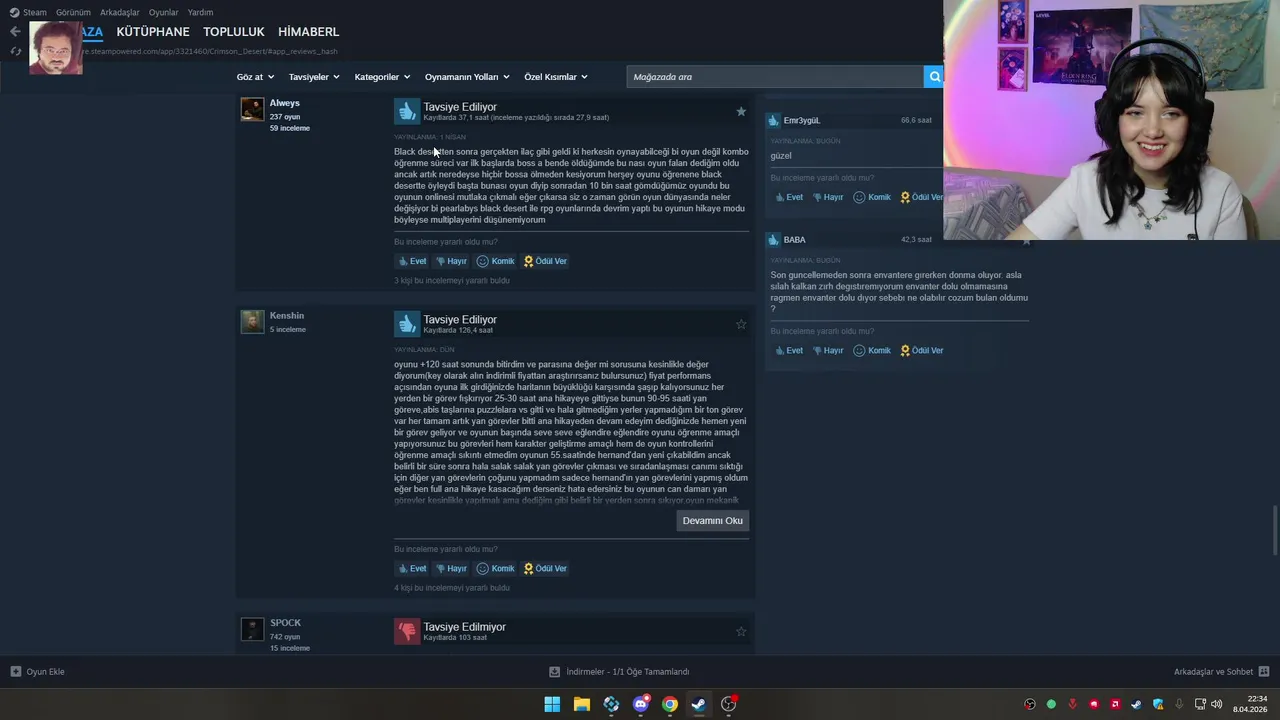
Task: Open the Yardım menu
Action: coord(200,13)
